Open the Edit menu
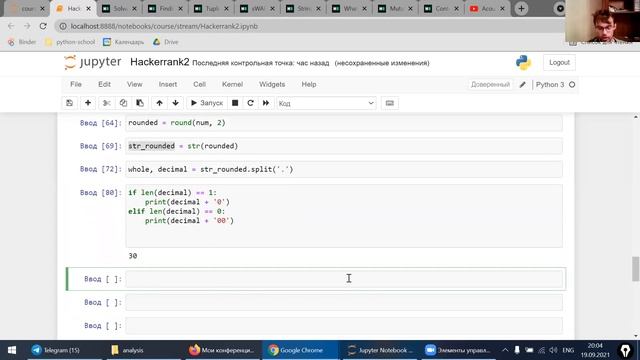 (104, 84)
